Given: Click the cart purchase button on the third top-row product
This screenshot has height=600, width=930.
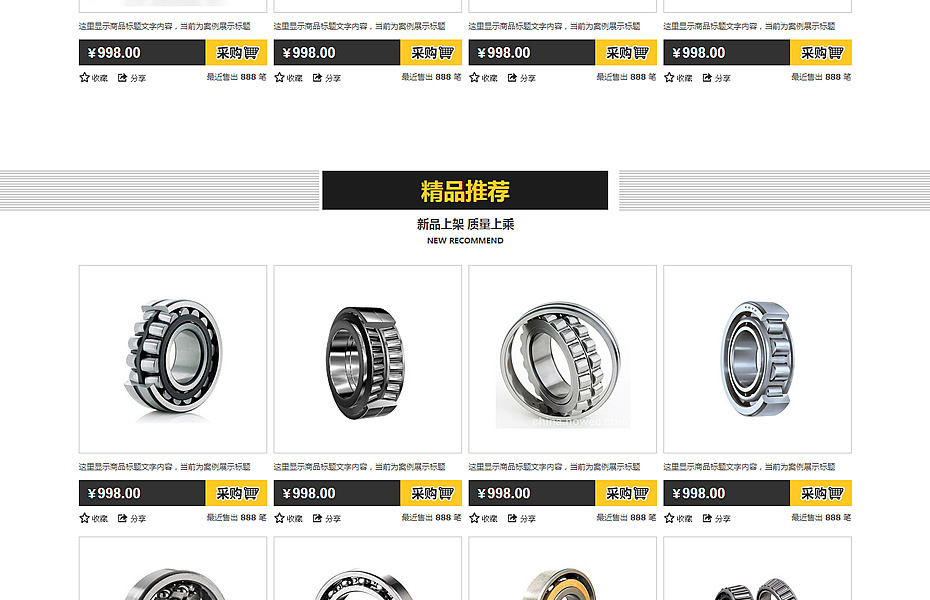Looking at the screenshot, I should click(626, 53).
